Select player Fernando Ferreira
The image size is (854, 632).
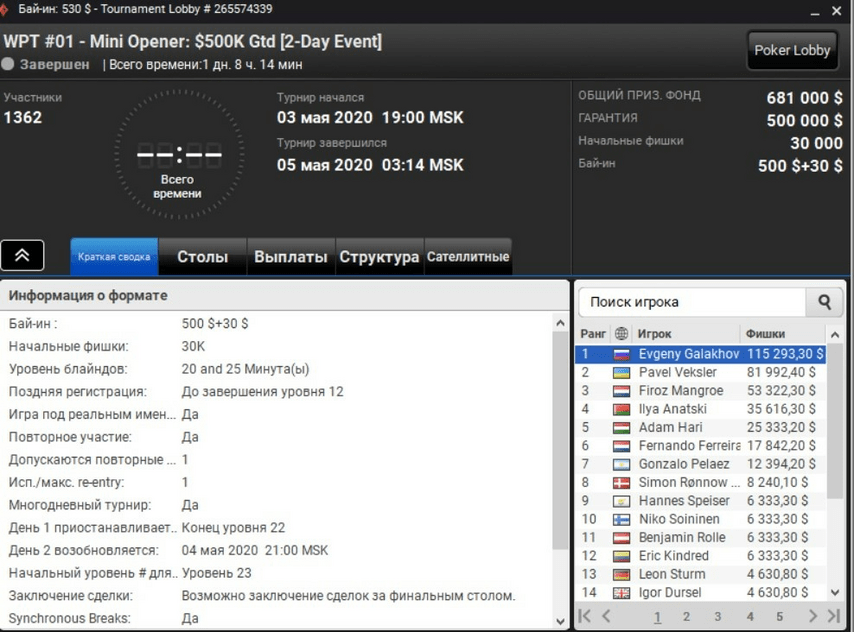700,446
